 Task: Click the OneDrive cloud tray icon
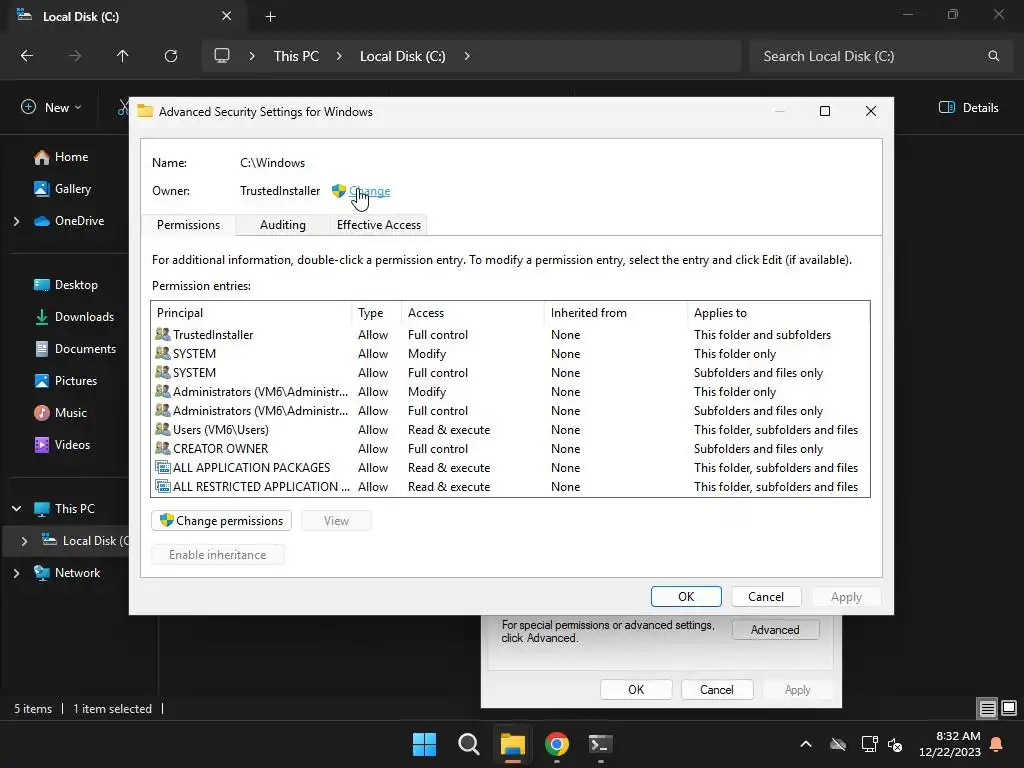[x=838, y=744]
